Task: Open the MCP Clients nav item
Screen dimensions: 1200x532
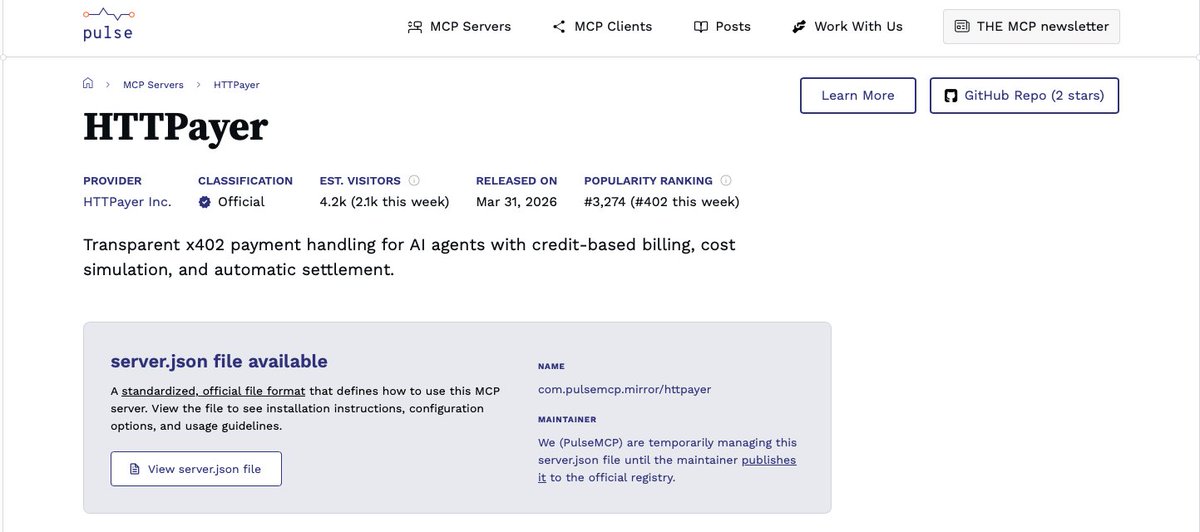Action: tap(602, 26)
